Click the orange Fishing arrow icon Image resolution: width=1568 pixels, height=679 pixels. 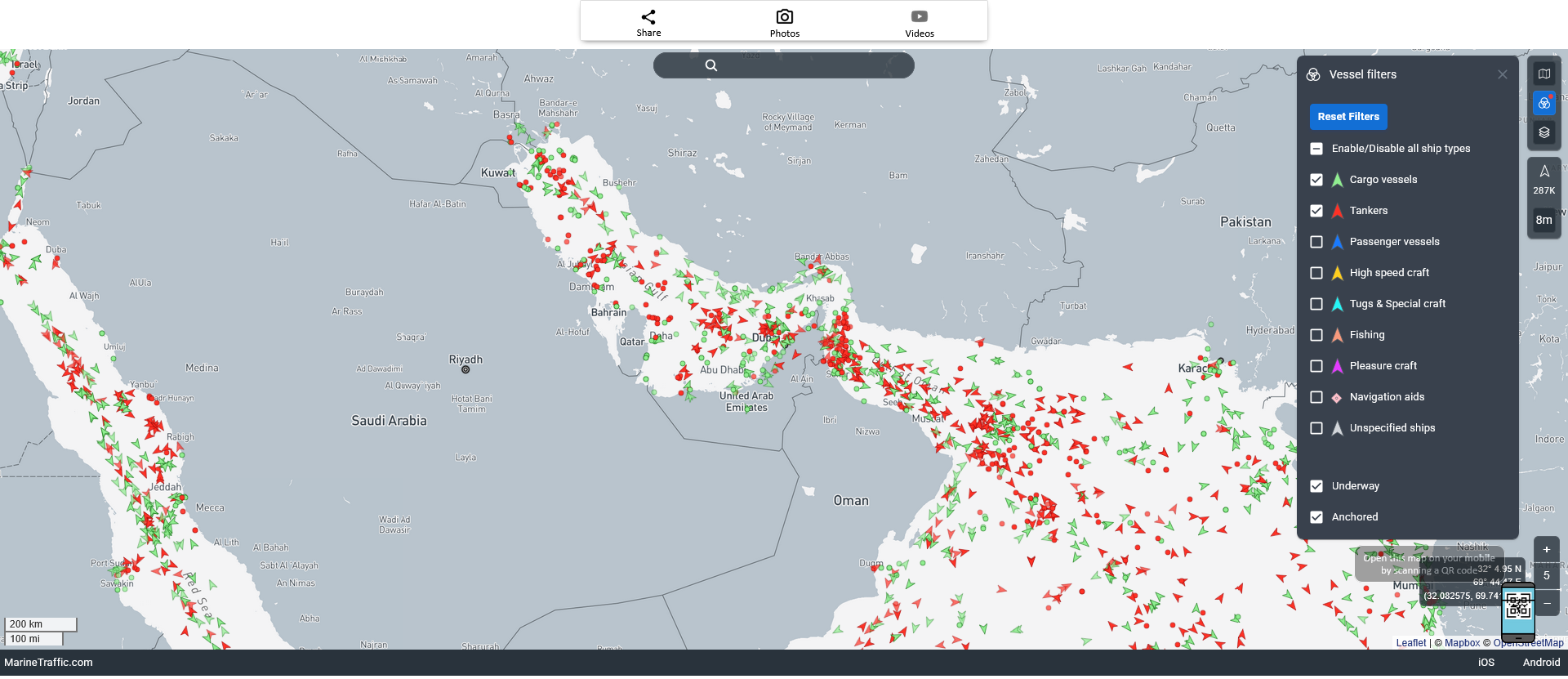click(1338, 335)
